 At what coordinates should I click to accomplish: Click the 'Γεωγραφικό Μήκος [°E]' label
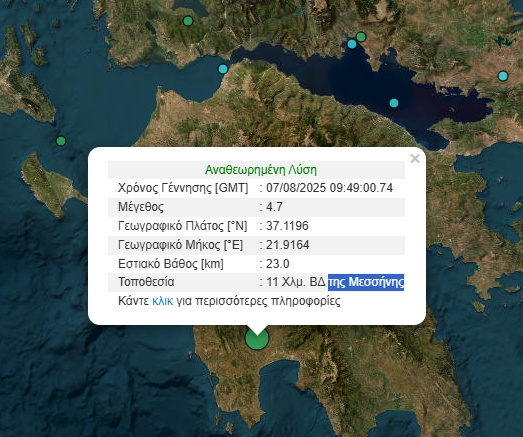[180, 245]
